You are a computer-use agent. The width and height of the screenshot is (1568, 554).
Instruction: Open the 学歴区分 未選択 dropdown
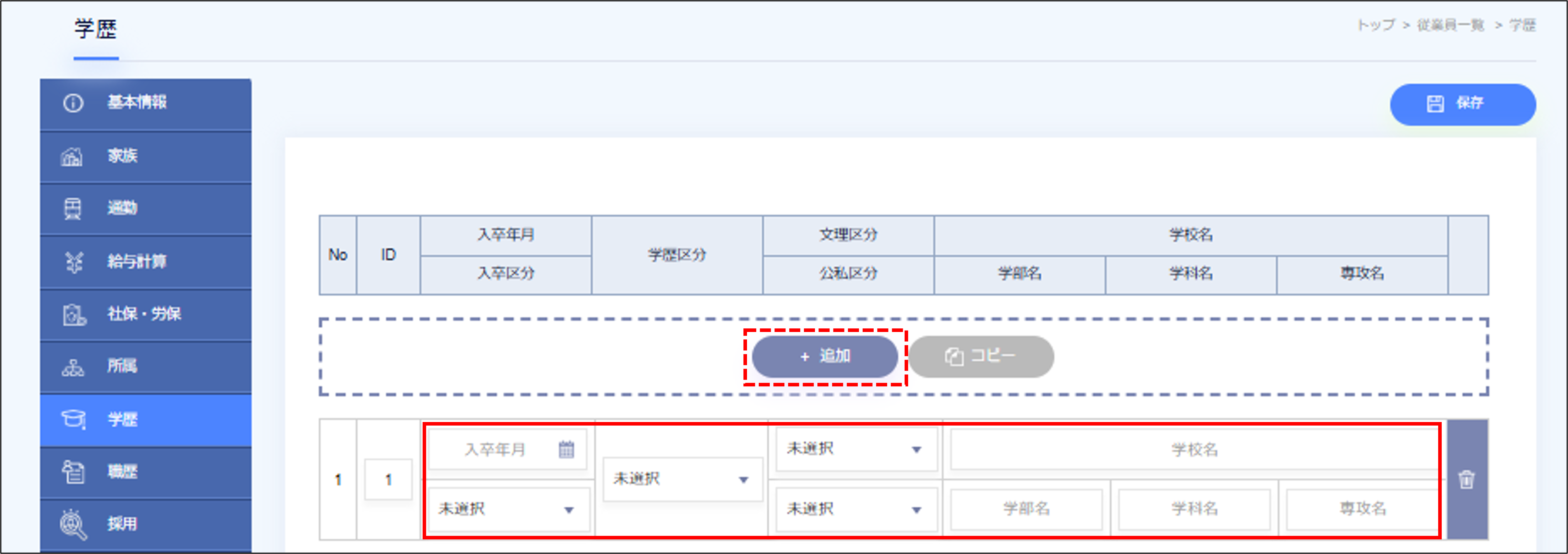coord(682,479)
